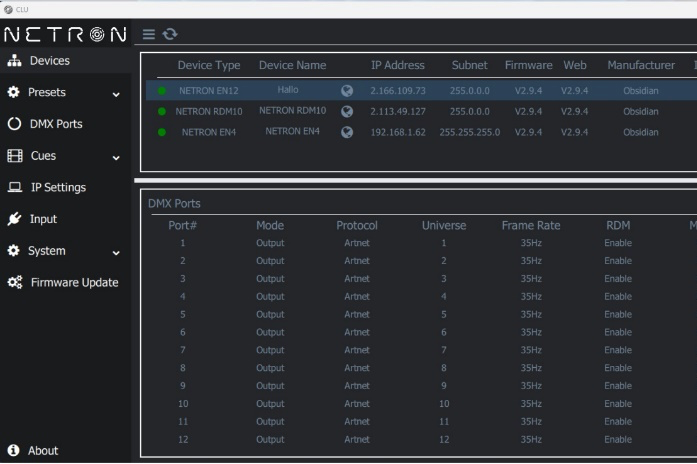The height and width of the screenshot is (464, 697).
Task: Click the Firmware column header
Action: click(x=529, y=65)
